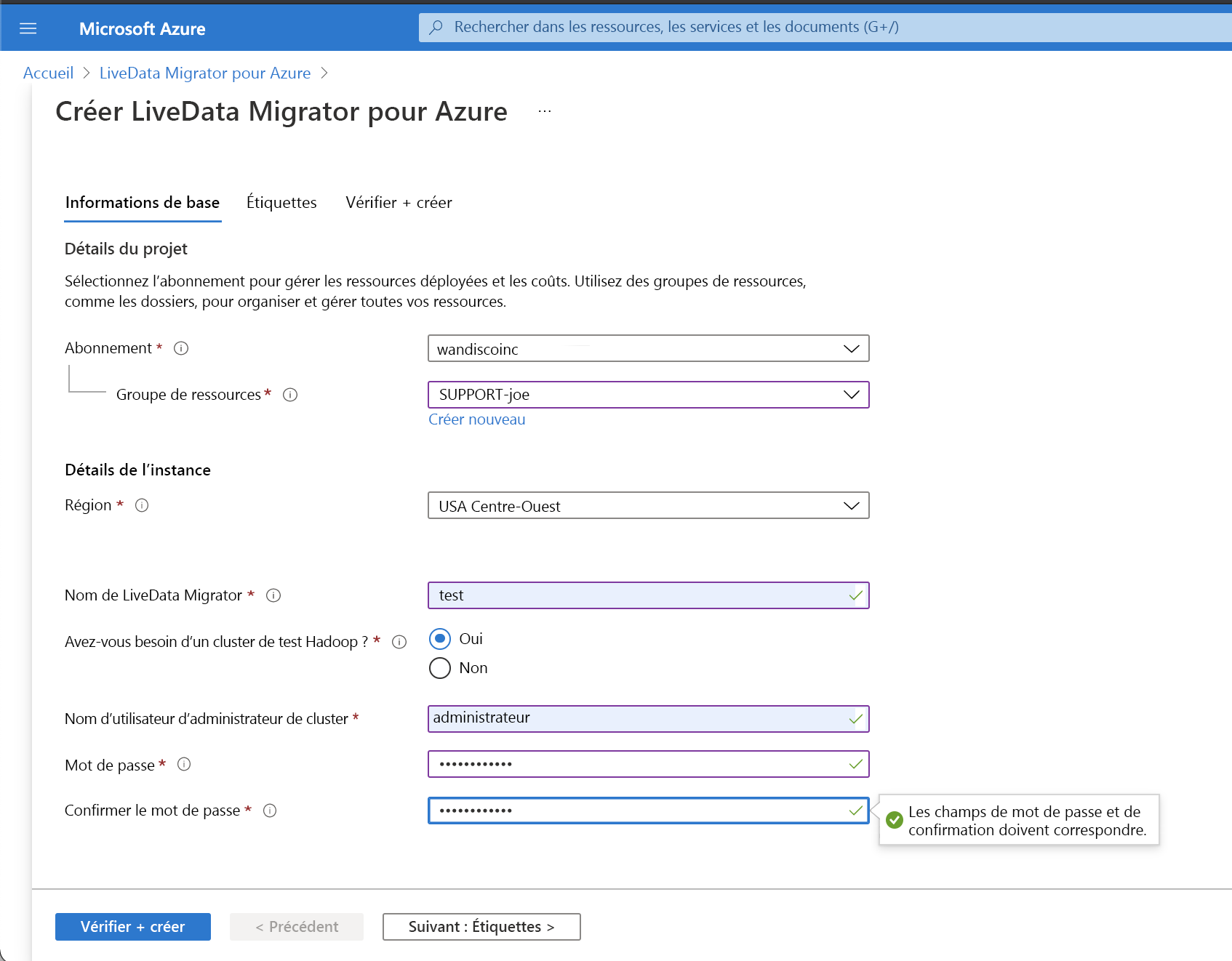
Task: Show info for Hadoop test cluster question
Action: coord(399,642)
